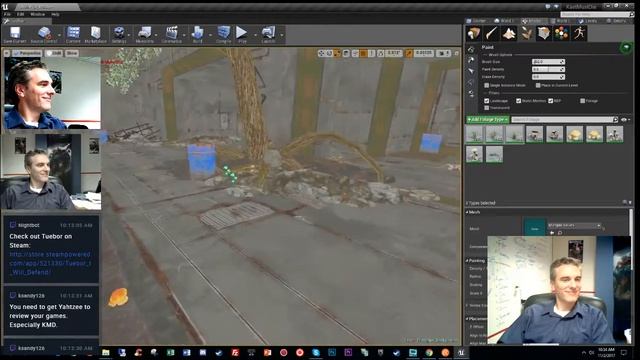
Task: Select Place mode icon in Modes panel
Action: coord(474,33)
